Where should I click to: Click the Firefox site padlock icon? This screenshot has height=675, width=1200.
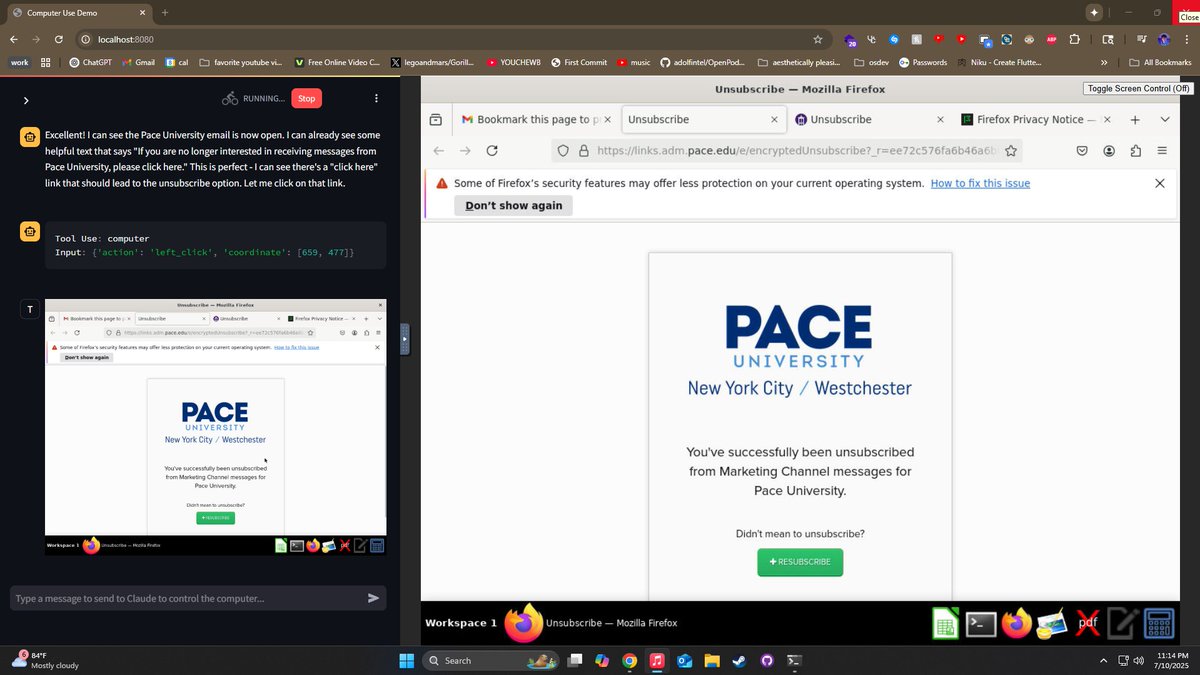point(583,151)
